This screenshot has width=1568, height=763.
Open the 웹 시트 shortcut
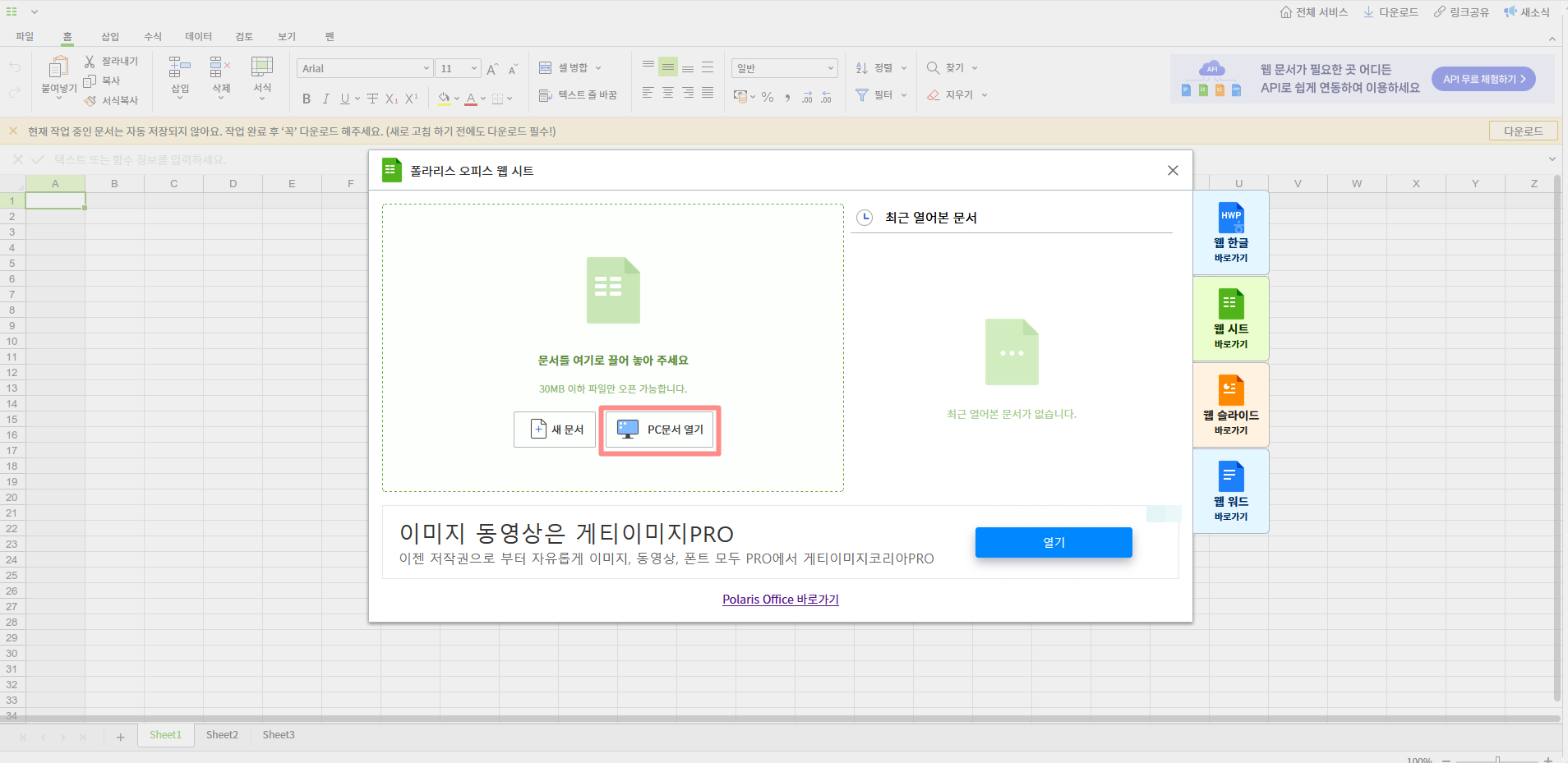click(x=1231, y=319)
